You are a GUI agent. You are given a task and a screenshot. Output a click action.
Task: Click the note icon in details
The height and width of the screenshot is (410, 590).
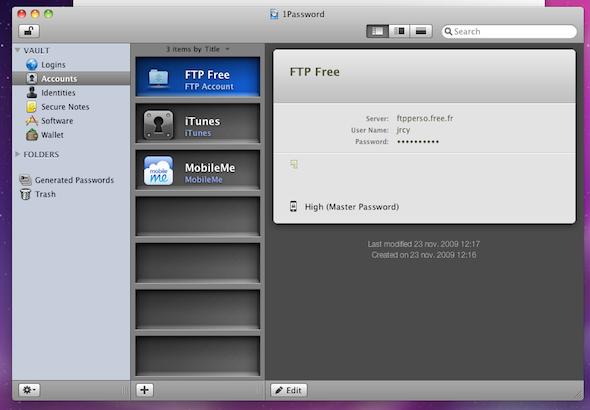click(x=294, y=164)
